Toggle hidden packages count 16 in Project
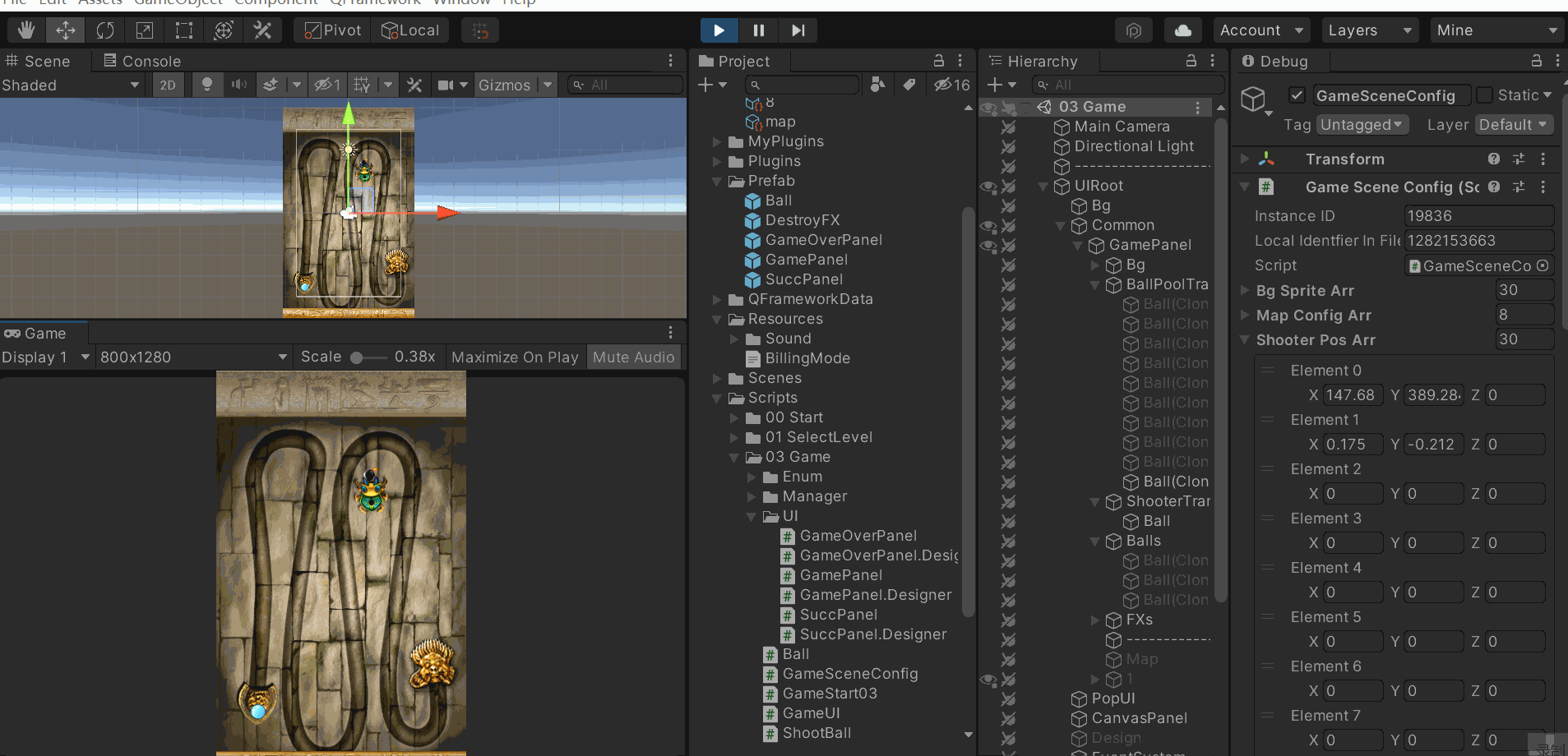This screenshot has width=1568, height=756. (x=952, y=85)
